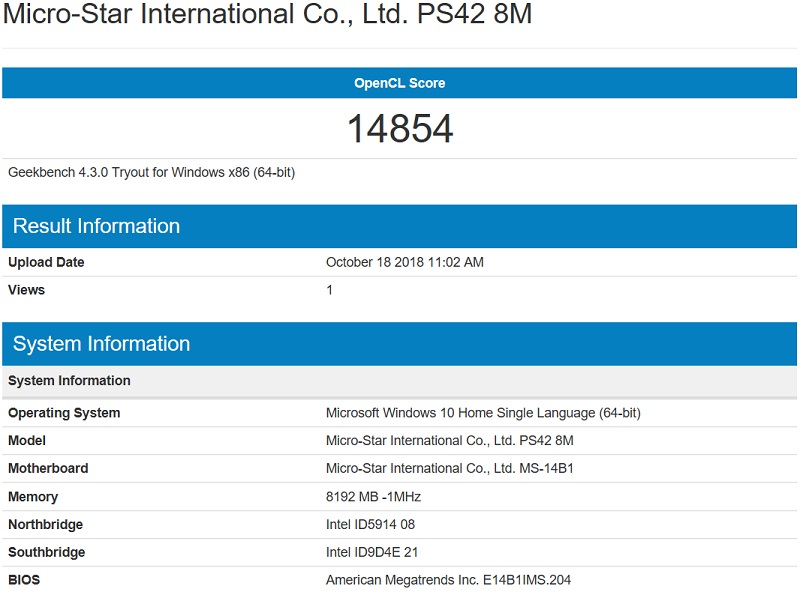This screenshot has height=595, width=800.
Task: Click the gray System Information sub-header row
Action: [399, 381]
